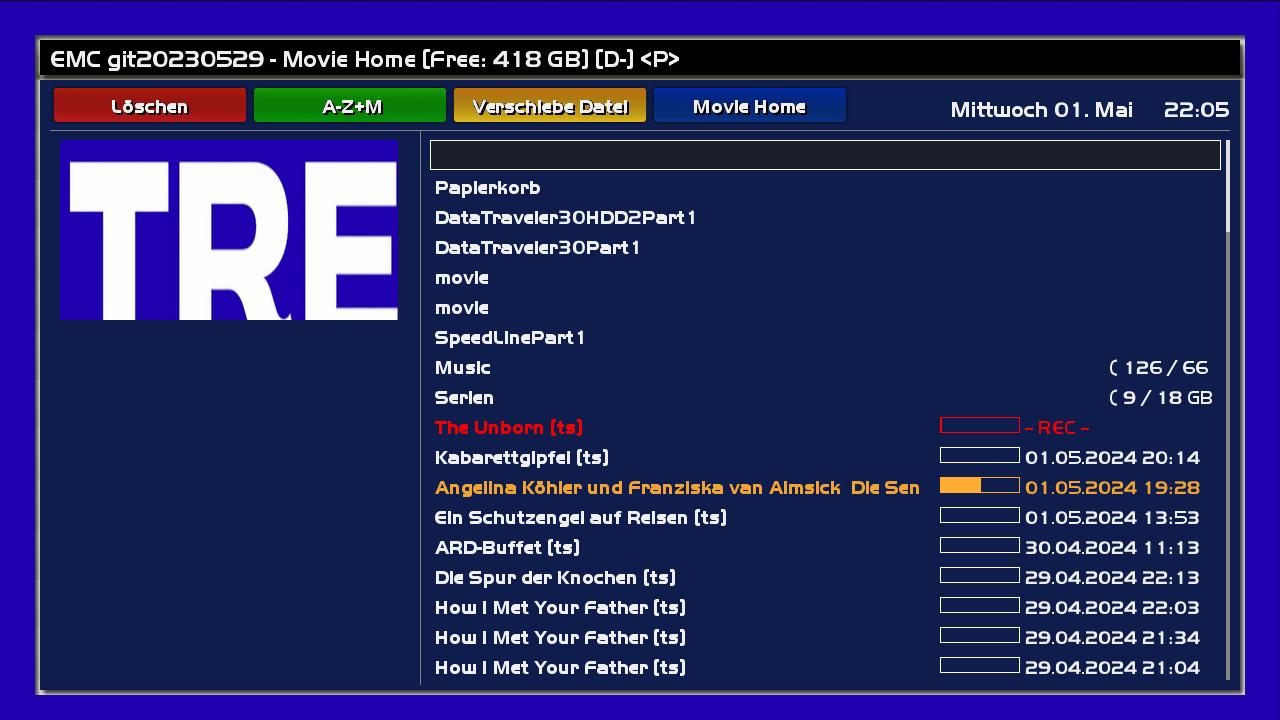Select the DataTraveler30Part1 entry
The height and width of the screenshot is (720, 1280).
pyautogui.click(x=537, y=248)
